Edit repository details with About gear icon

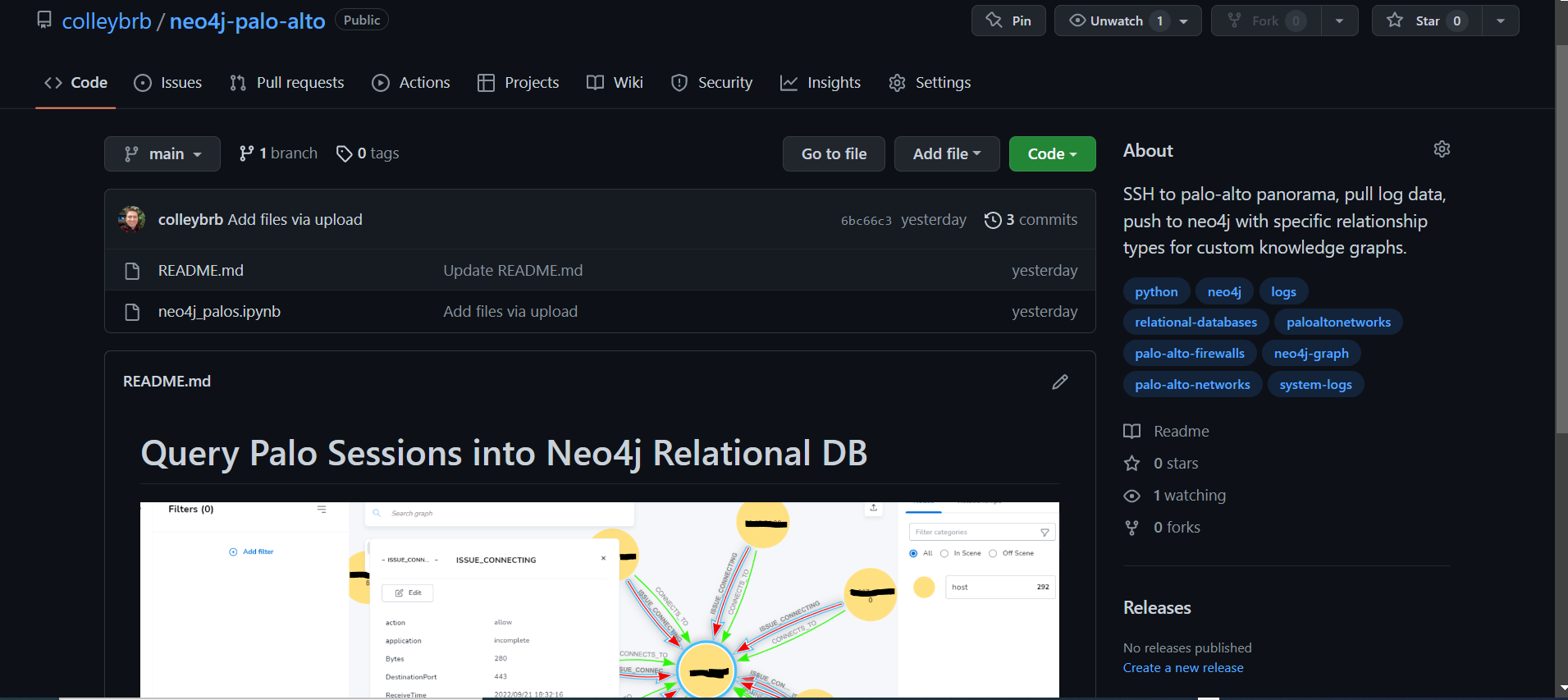click(1442, 149)
